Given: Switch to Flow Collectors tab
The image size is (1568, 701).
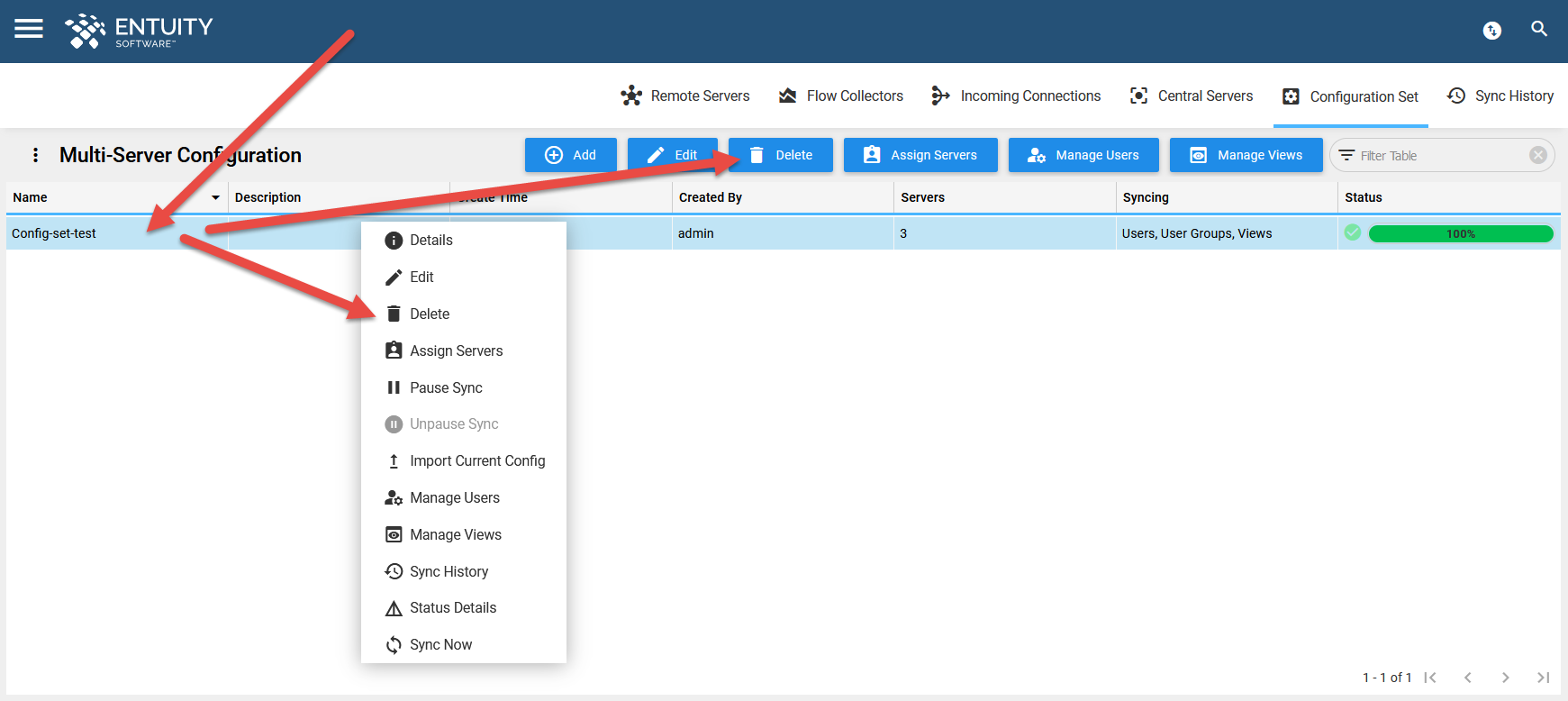Looking at the screenshot, I should (x=841, y=96).
